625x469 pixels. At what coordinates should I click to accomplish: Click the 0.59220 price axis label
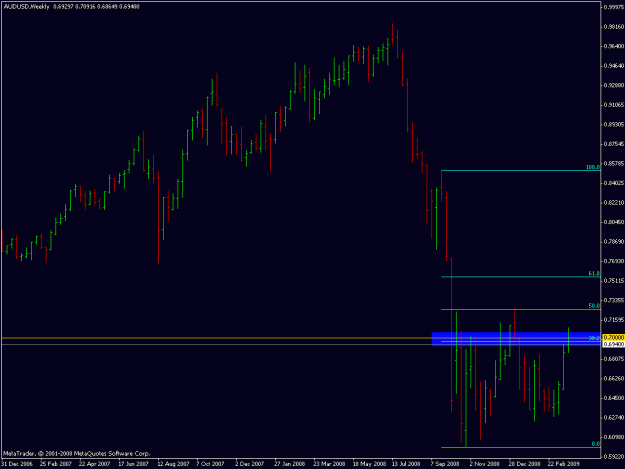(x=614, y=456)
